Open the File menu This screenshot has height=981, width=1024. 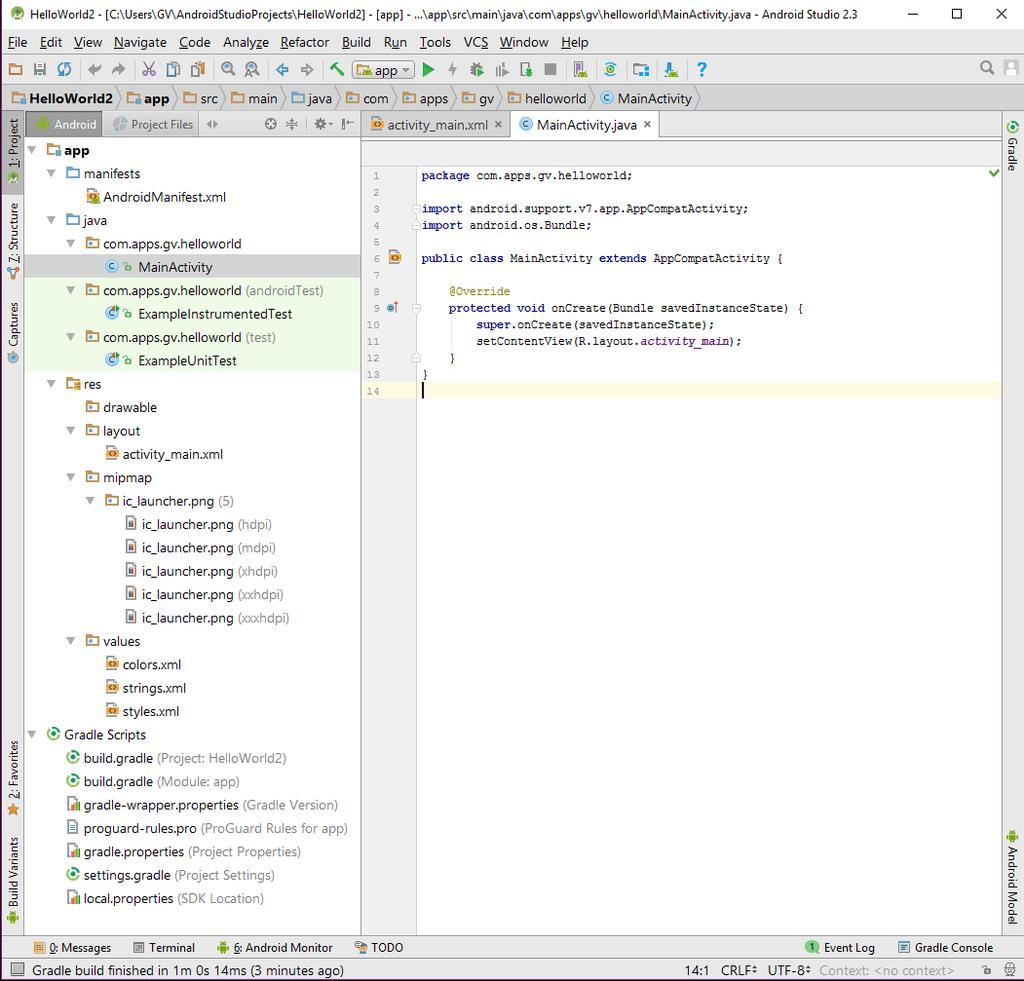(18, 42)
